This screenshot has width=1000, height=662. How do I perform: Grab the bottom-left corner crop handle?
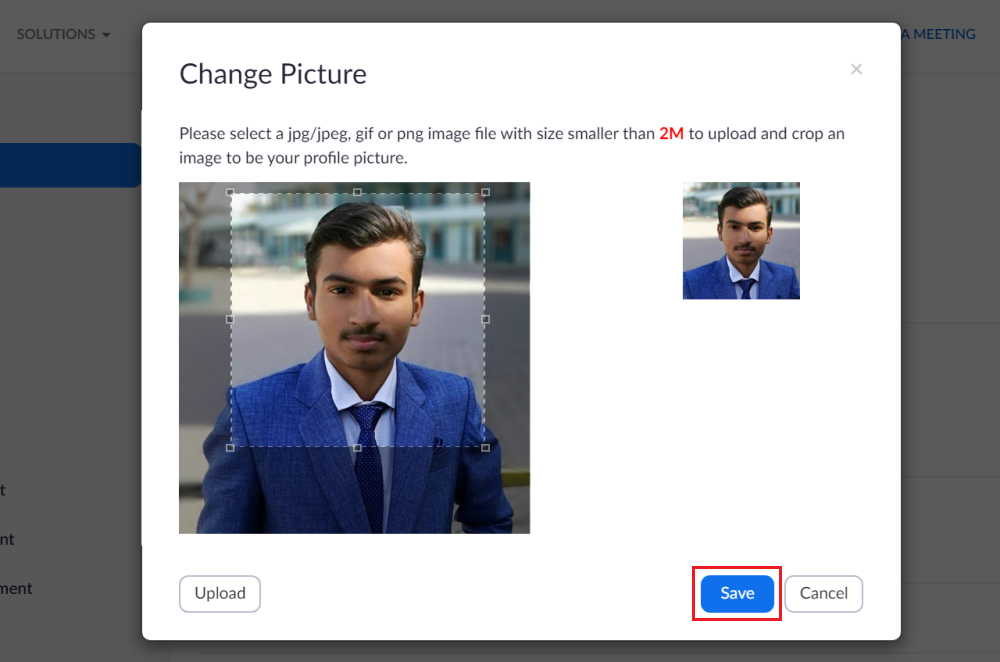coord(231,447)
